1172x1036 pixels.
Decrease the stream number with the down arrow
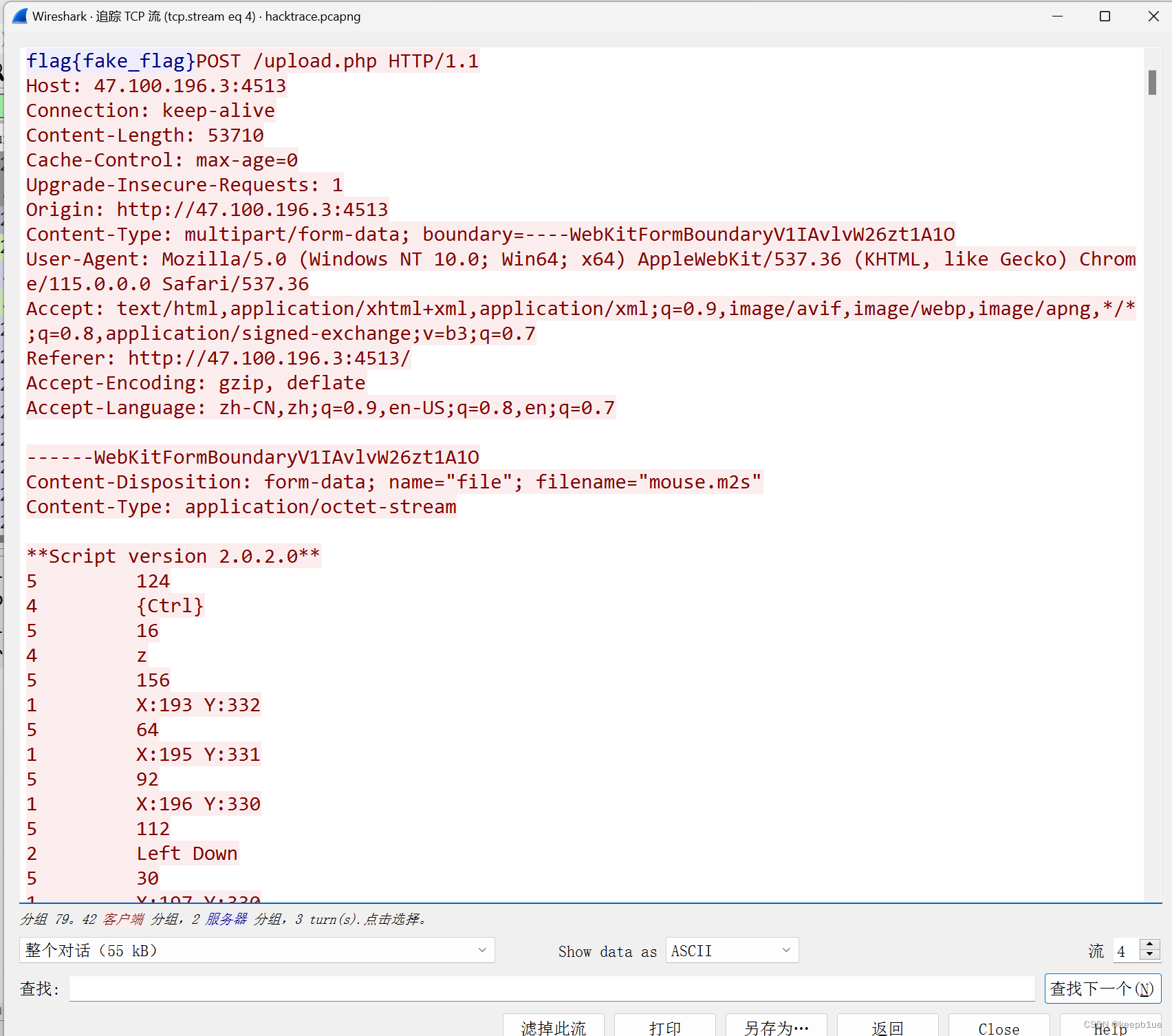coord(1150,955)
